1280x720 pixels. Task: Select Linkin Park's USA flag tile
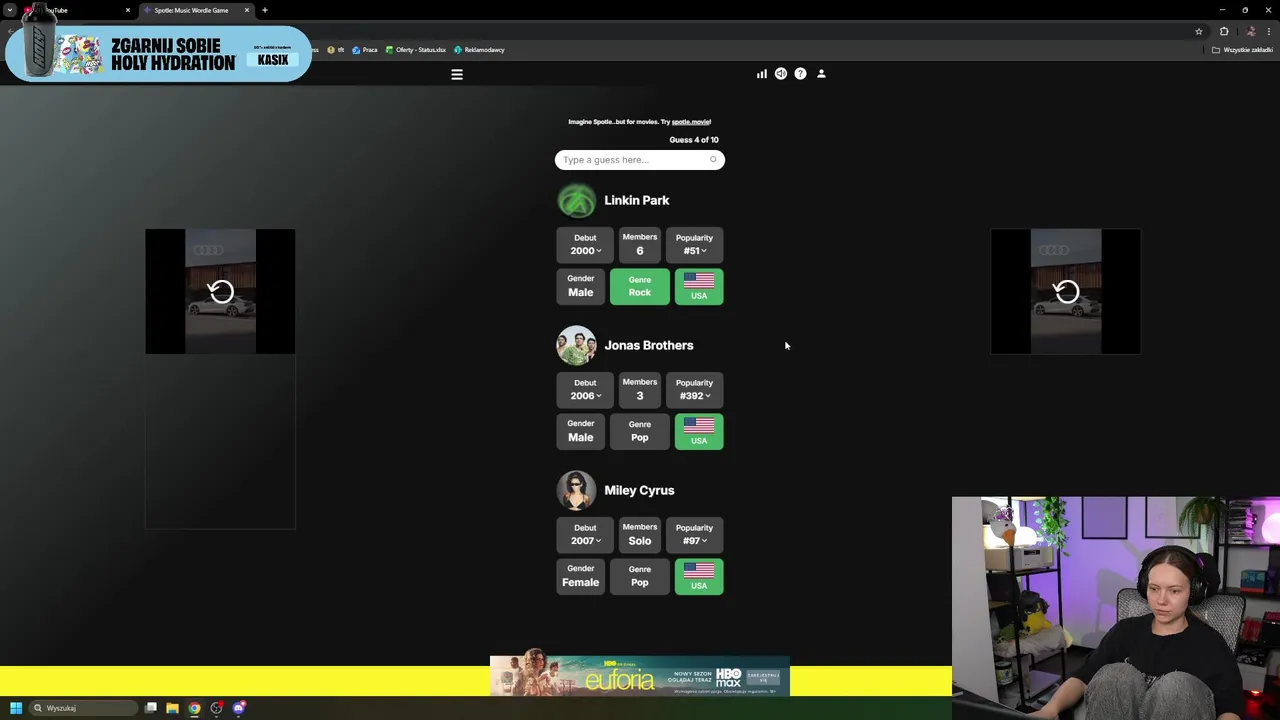pos(699,287)
